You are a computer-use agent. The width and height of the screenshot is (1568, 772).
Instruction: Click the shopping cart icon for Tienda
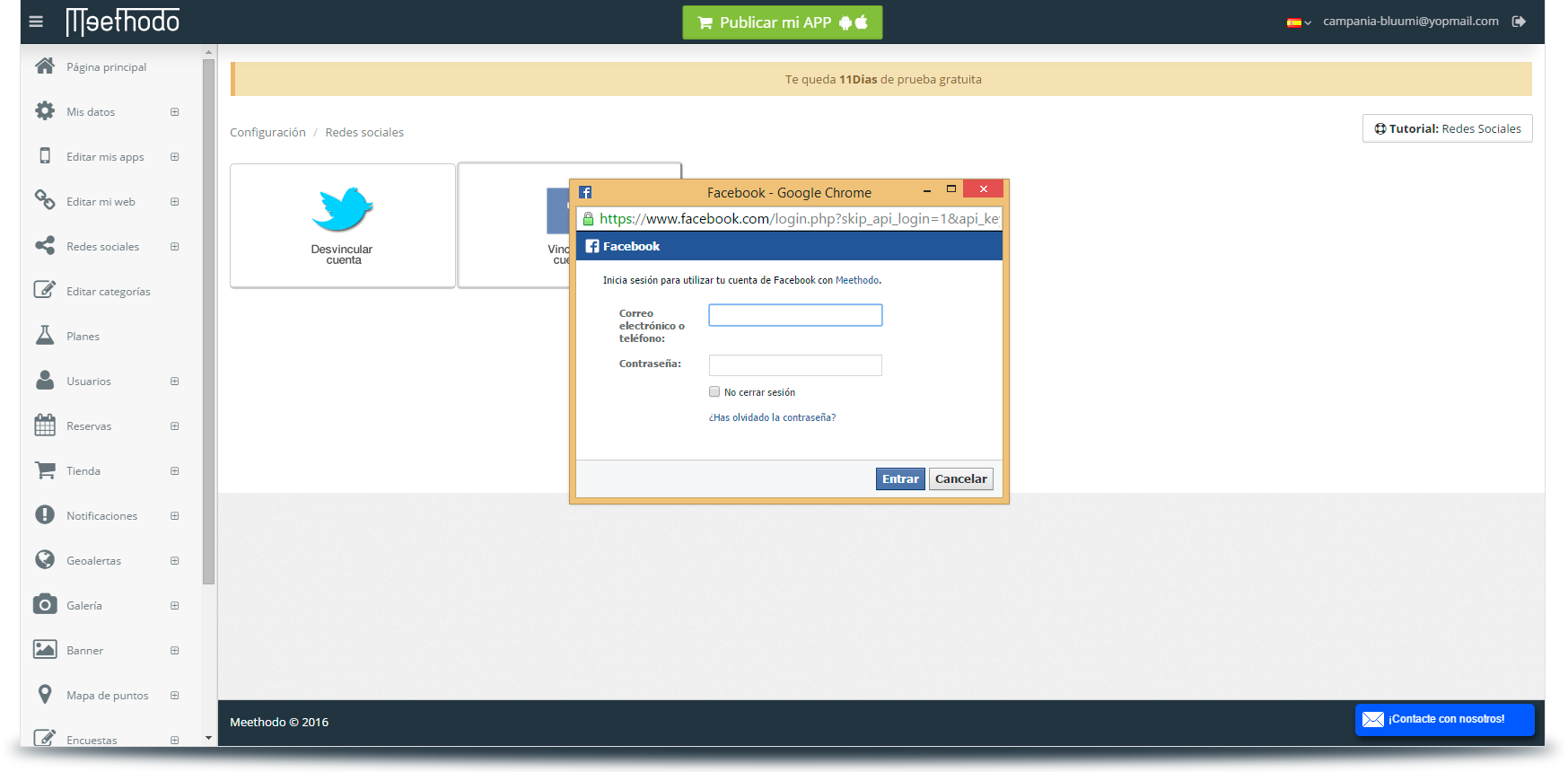[45, 469]
